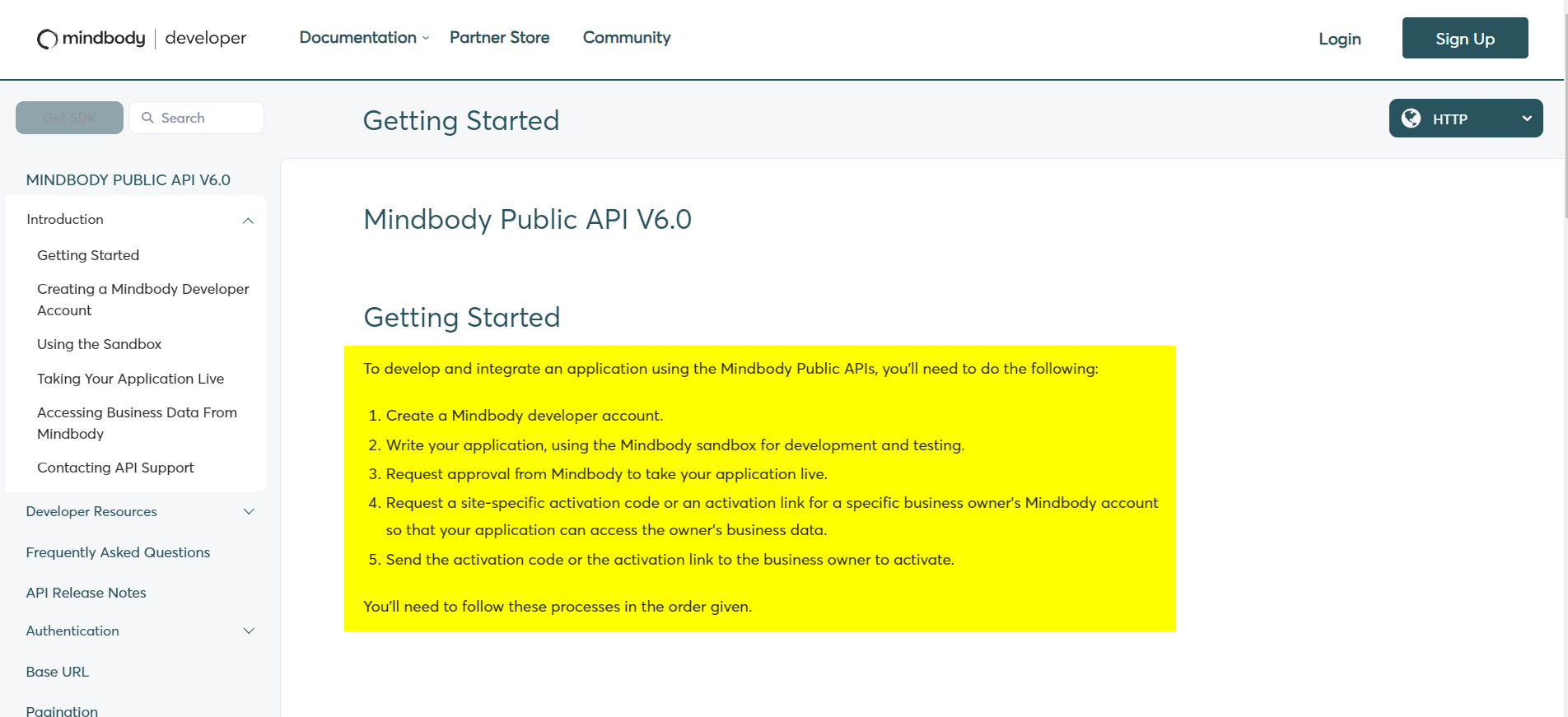The image size is (1568, 717).
Task: Click the Login link
Action: point(1340,39)
